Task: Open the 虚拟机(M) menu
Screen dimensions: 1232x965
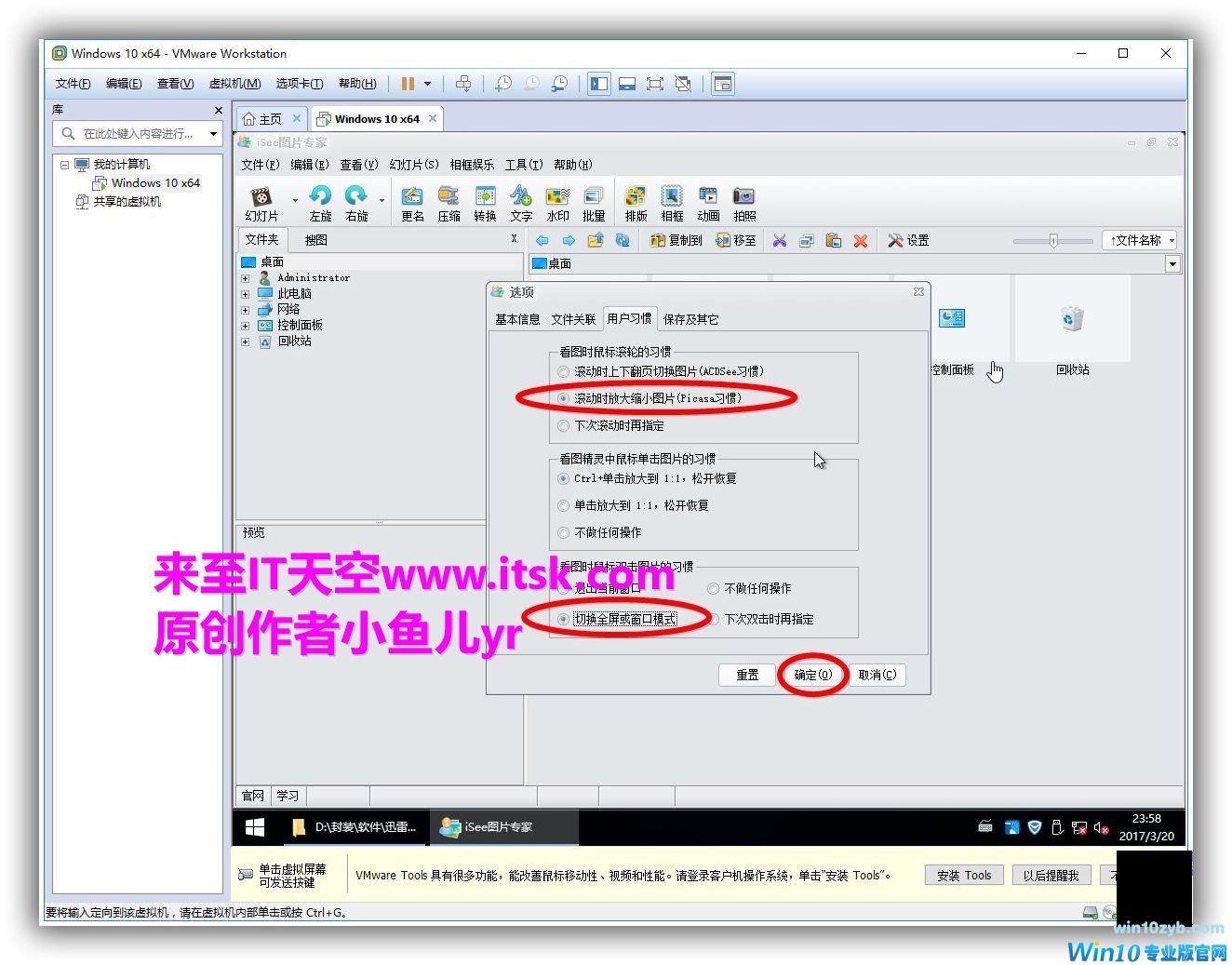Action: click(x=234, y=84)
